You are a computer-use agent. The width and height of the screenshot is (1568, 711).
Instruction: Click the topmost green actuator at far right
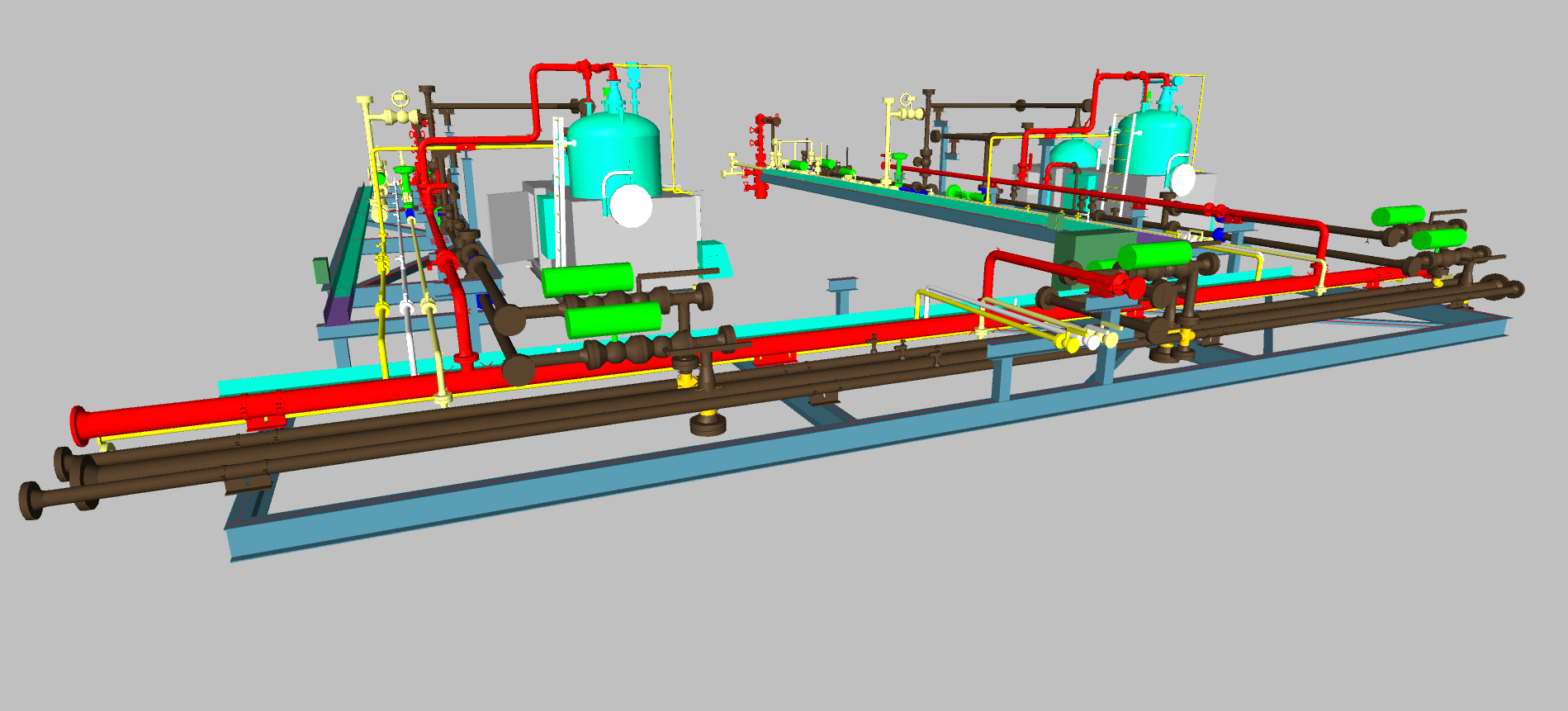point(1397,216)
